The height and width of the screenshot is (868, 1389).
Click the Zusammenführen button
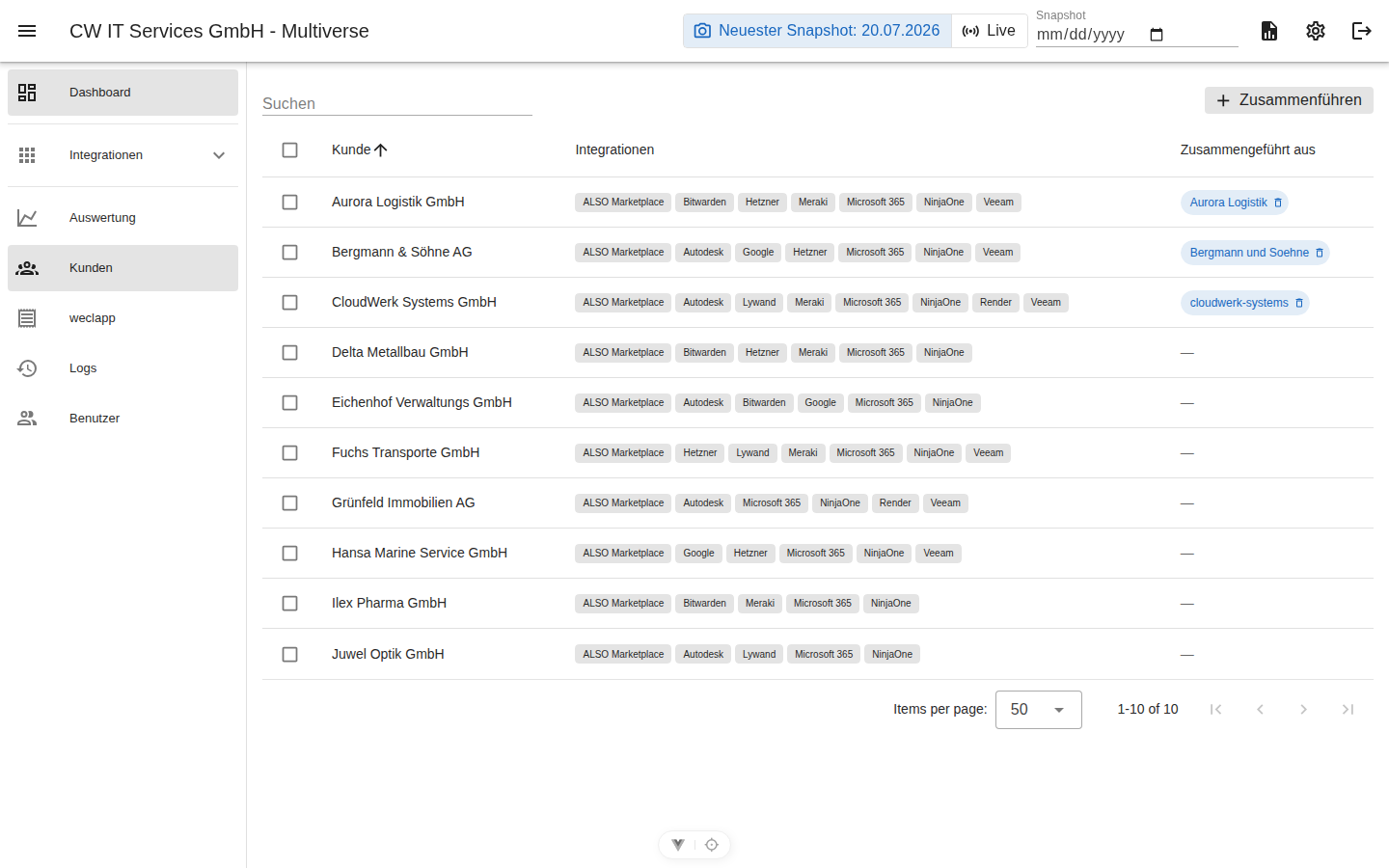[1289, 100]
